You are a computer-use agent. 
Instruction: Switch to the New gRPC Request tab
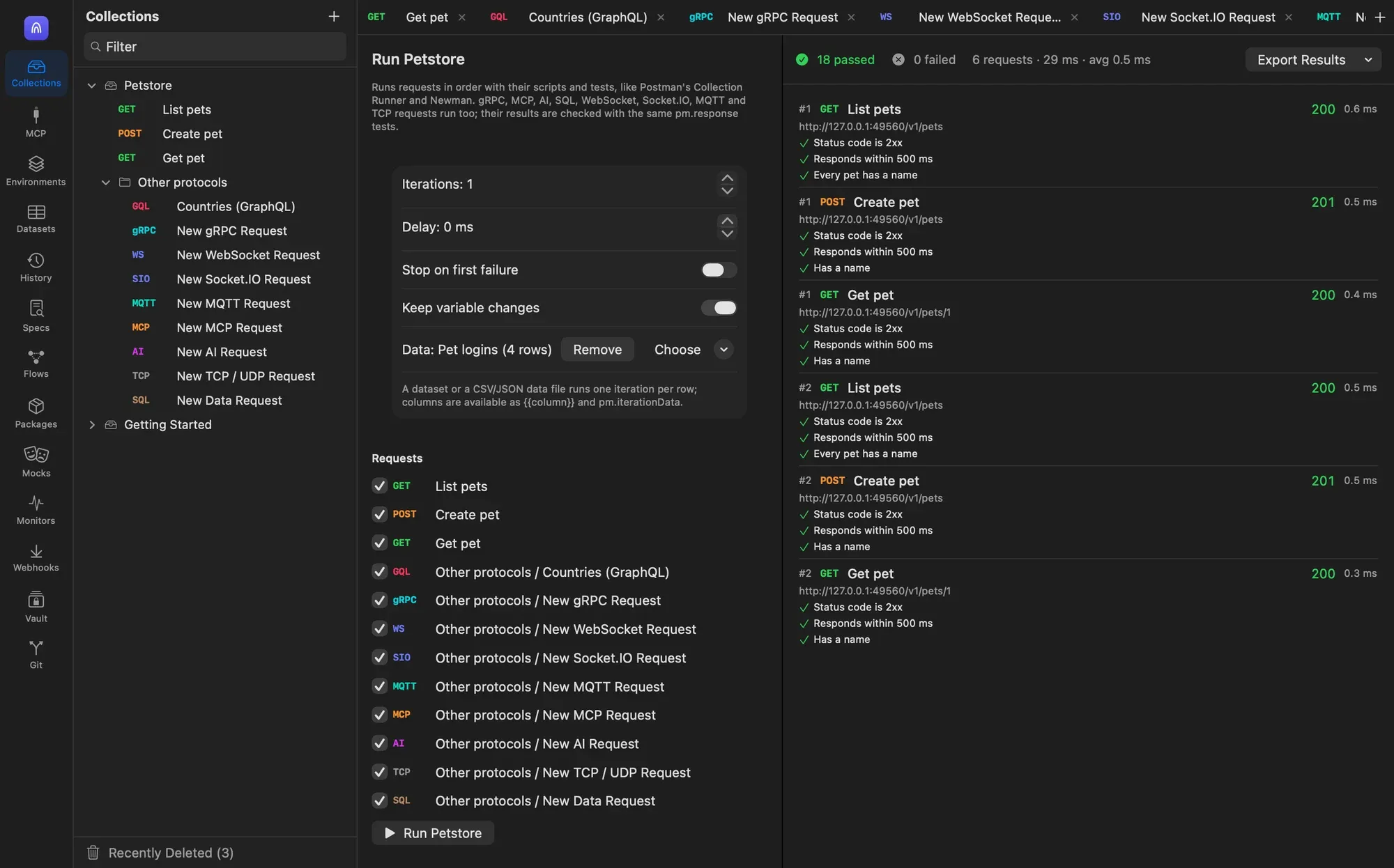[782, 17]
